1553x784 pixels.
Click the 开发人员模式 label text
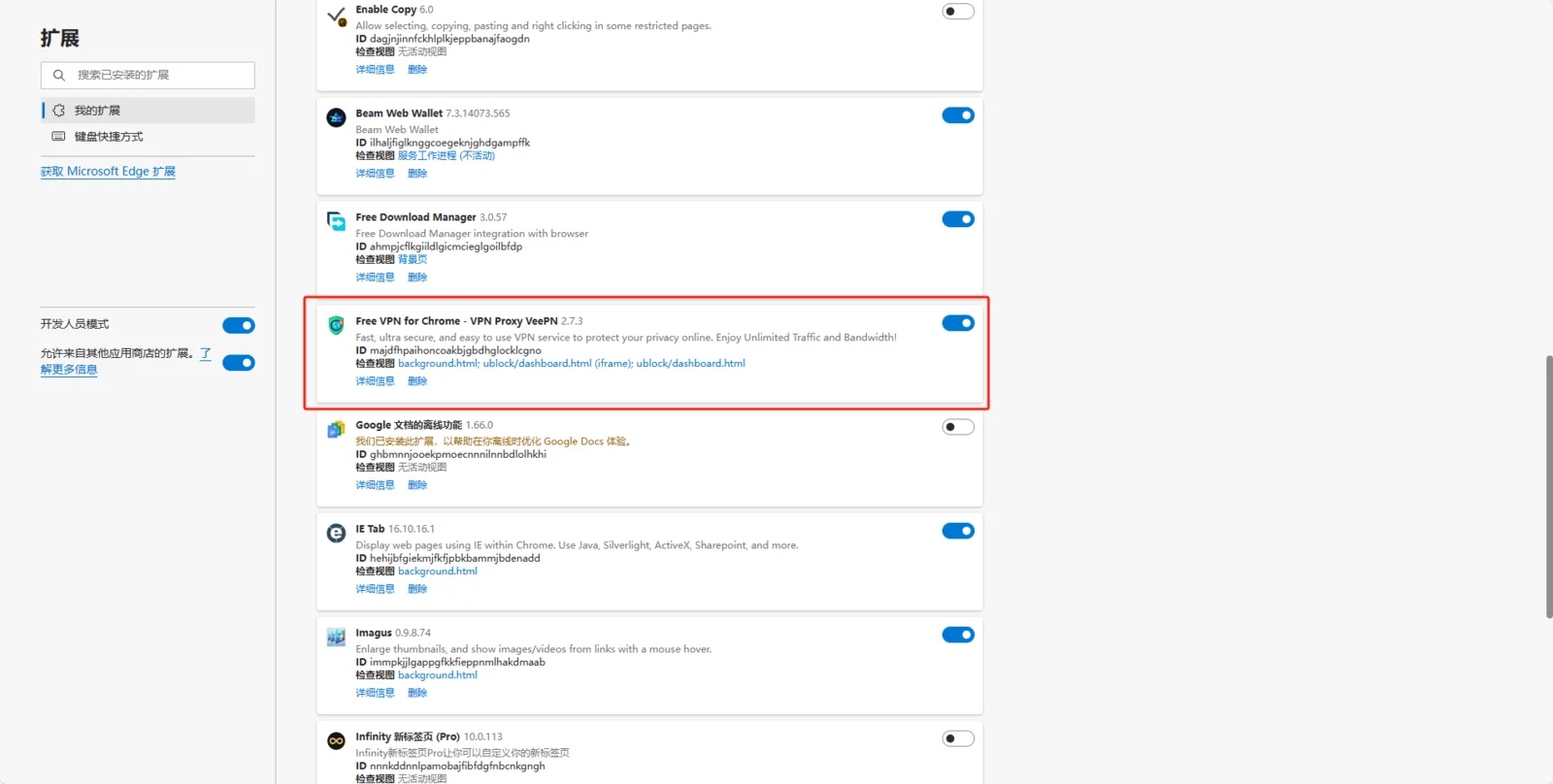[x=75, y=324]
